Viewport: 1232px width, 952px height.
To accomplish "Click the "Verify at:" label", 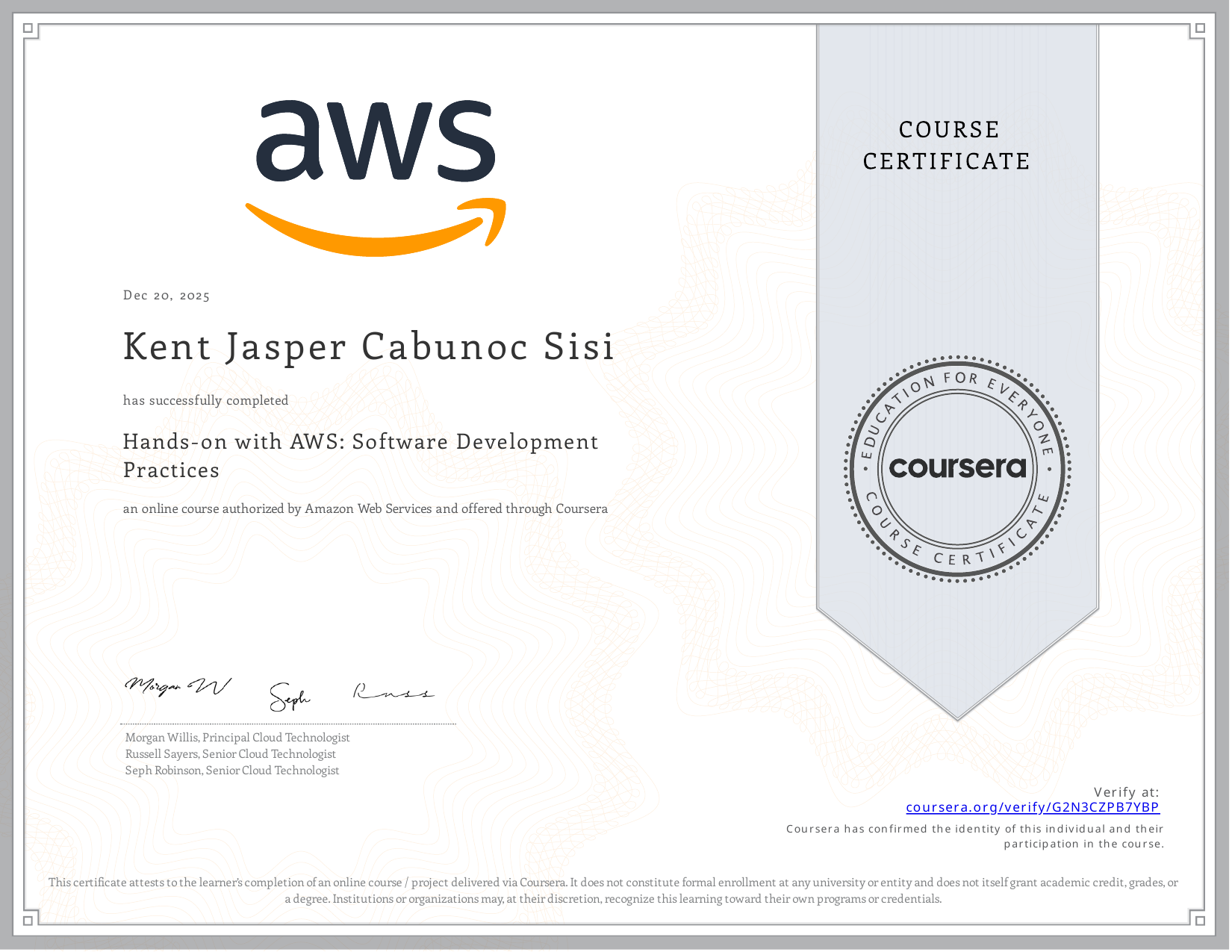I will (1127, 792).
